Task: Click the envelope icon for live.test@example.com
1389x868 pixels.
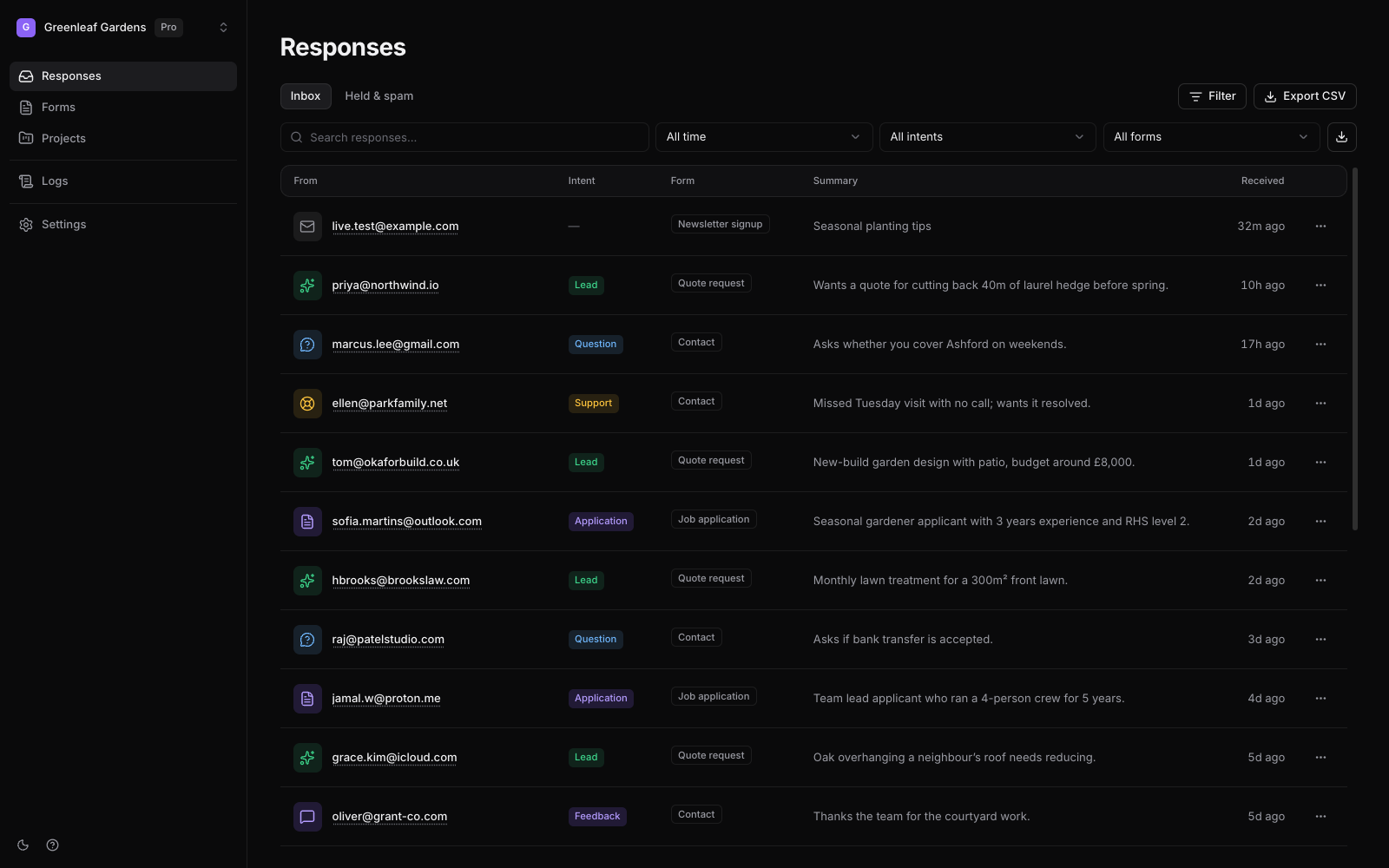Action: pos(307,227)
